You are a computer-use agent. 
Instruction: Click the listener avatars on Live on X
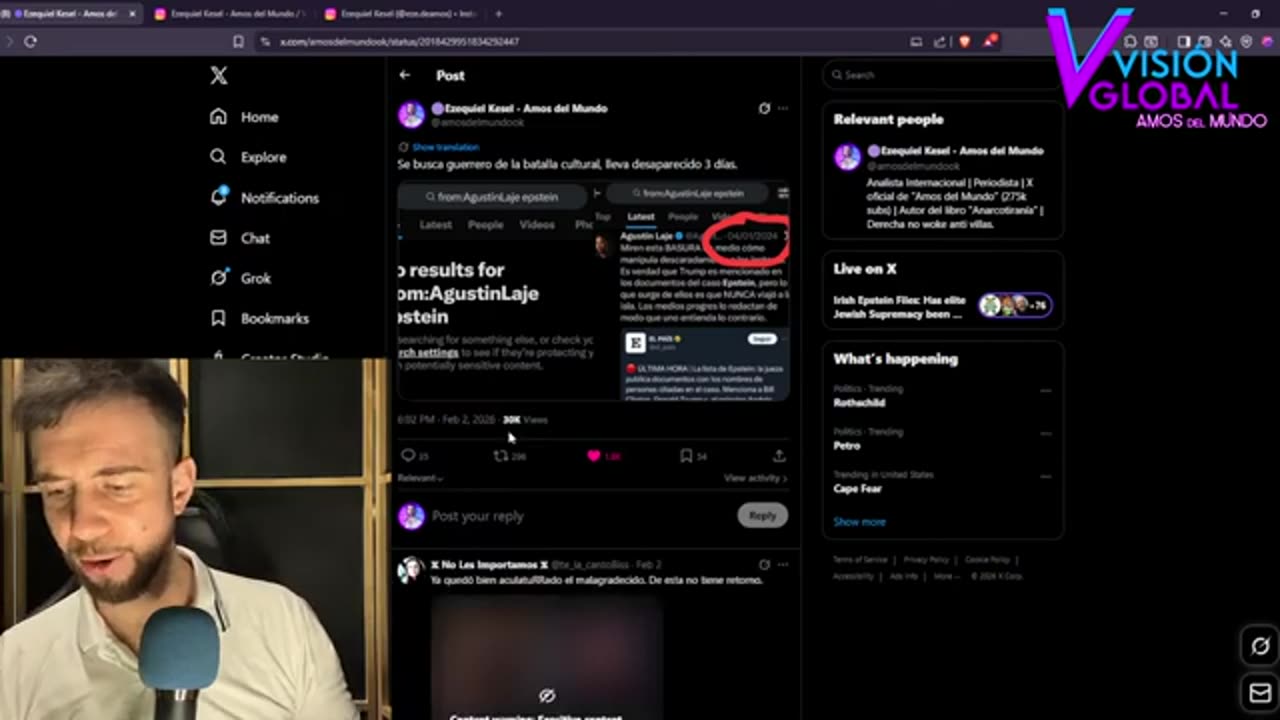[x=1015, y=305]
